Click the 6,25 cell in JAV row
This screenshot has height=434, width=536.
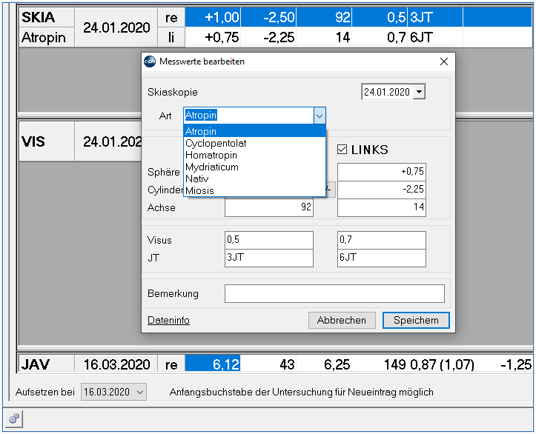324,364
